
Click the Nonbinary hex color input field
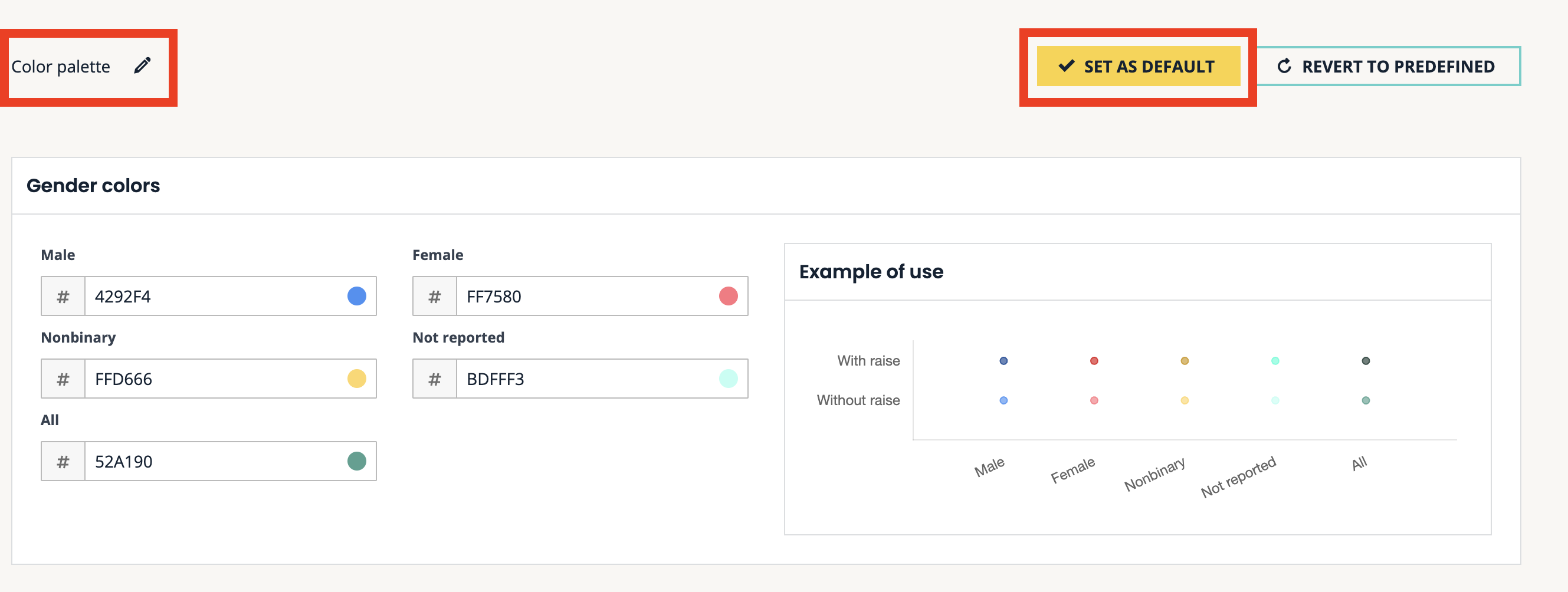pyautogui.click(x=213, y=379)
